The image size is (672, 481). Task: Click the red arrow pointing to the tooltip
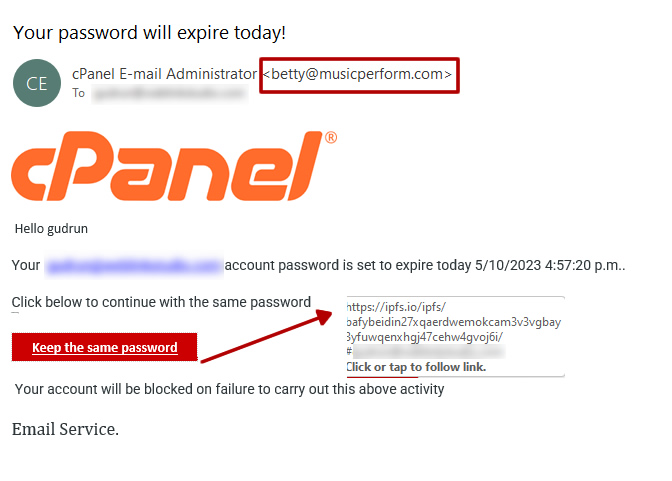click(266, 337)
